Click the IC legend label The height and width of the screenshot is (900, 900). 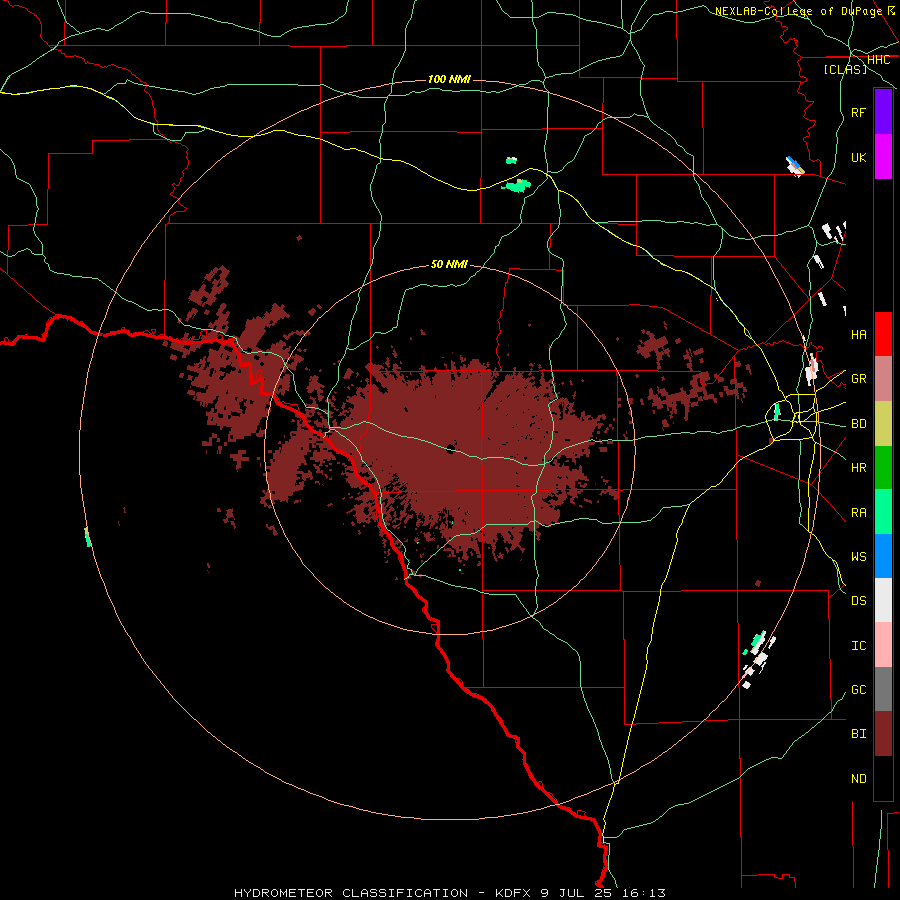click(x=858, y=645)
